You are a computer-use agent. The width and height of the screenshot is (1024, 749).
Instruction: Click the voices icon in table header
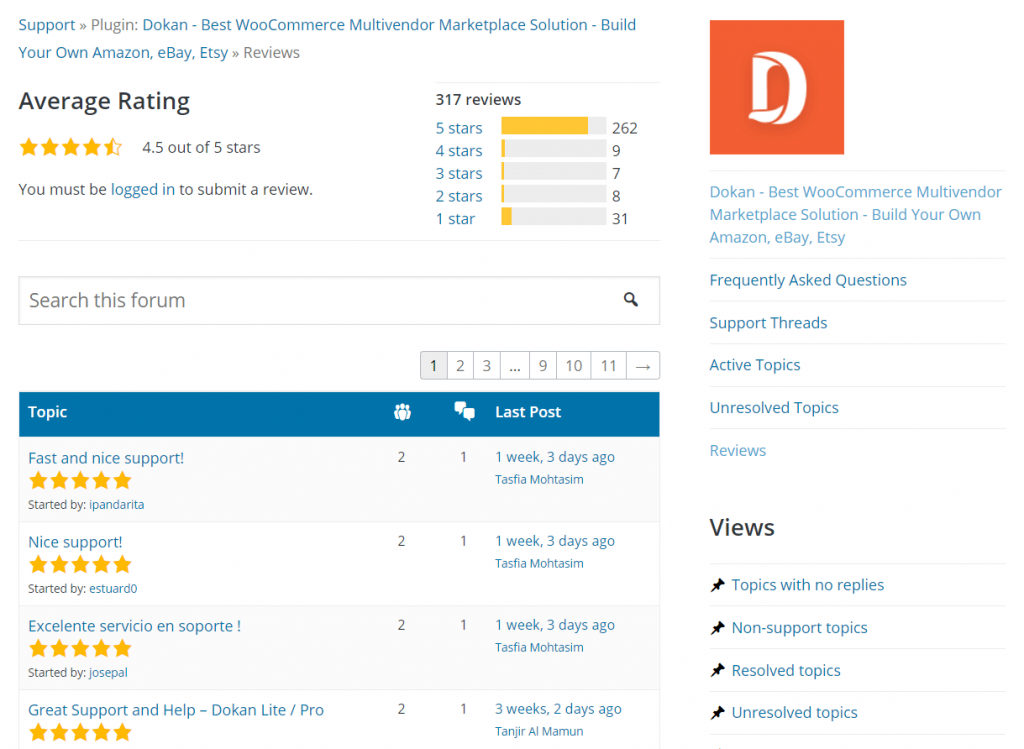click(x=402, y=412)
